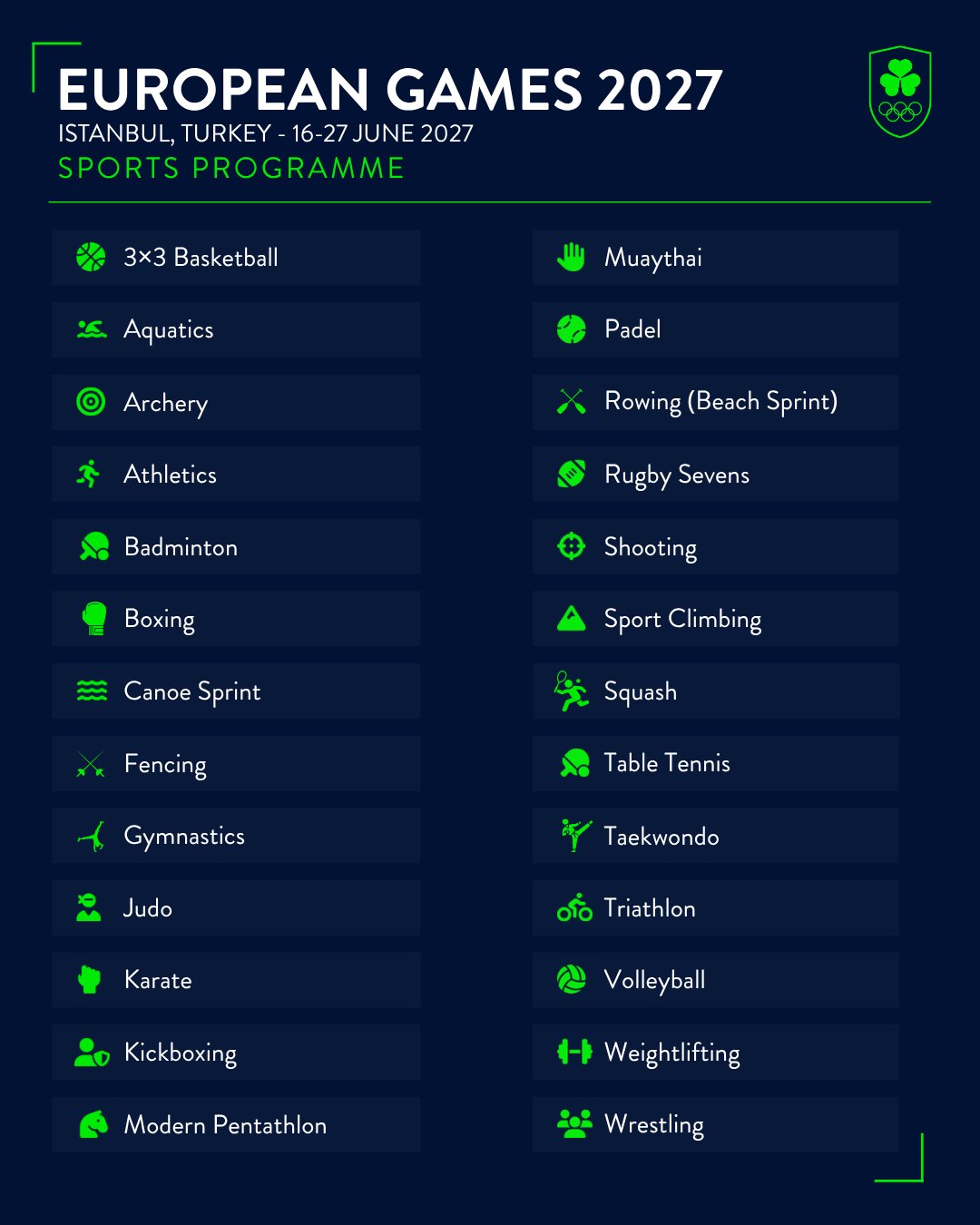Click the Weightlifting dumbbell icon
Image resolution: width=980 pixels, height=1225 pixels.
click(574, 1052)
